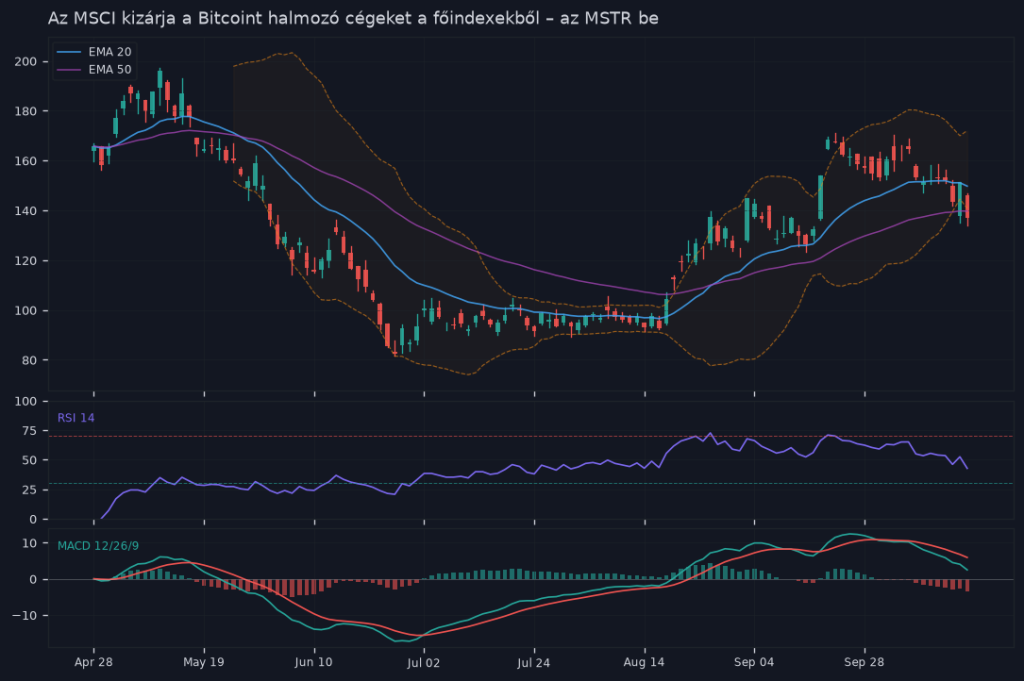Click the 25 label on the RSI axis
Image resolution: width=1024 pixels, height=681 pixels.
click(x=29, y=490)
